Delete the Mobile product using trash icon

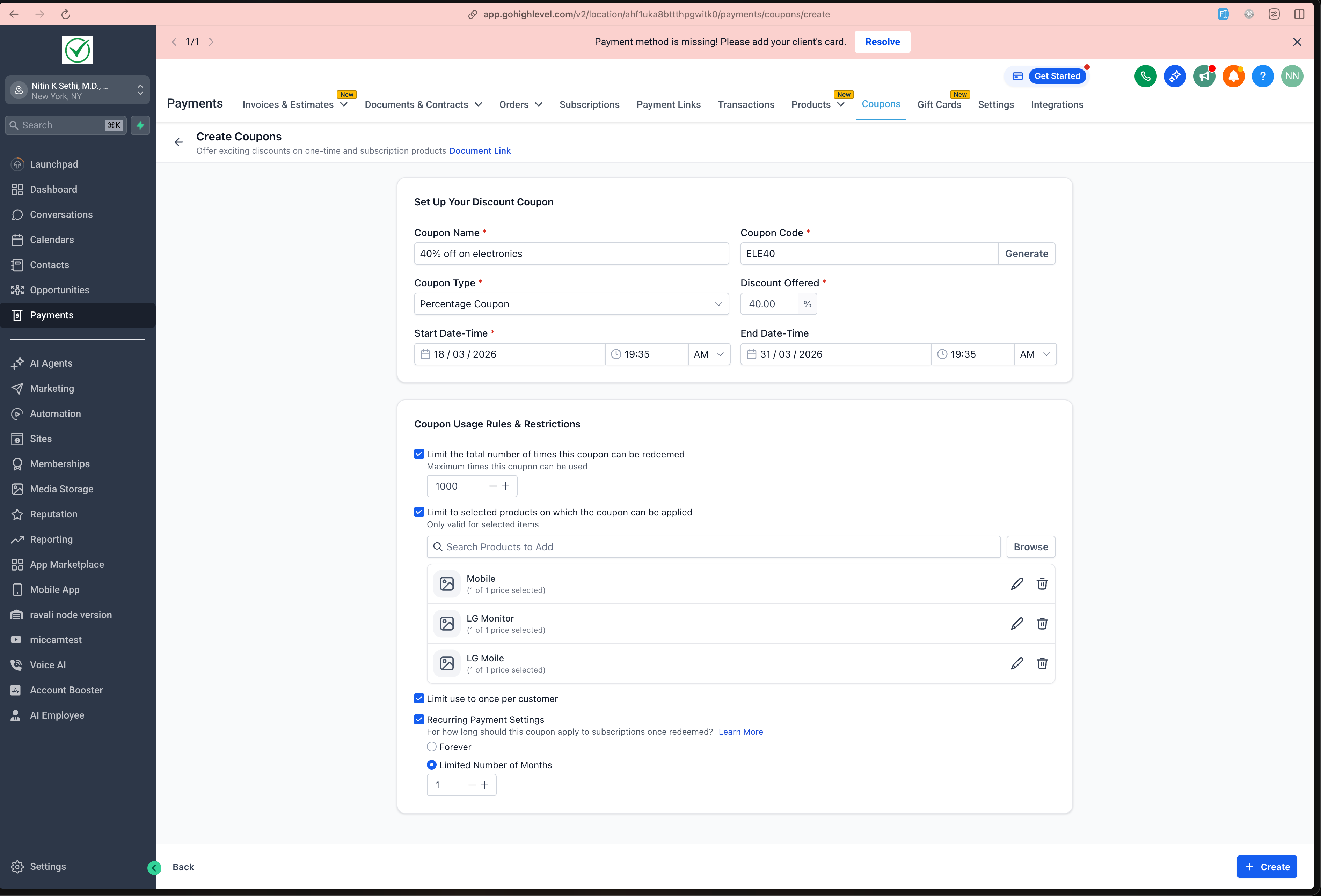coord(1043,583)
